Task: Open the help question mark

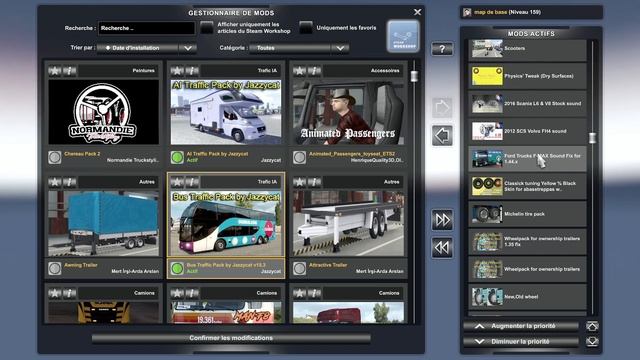Action: point(442,49)
